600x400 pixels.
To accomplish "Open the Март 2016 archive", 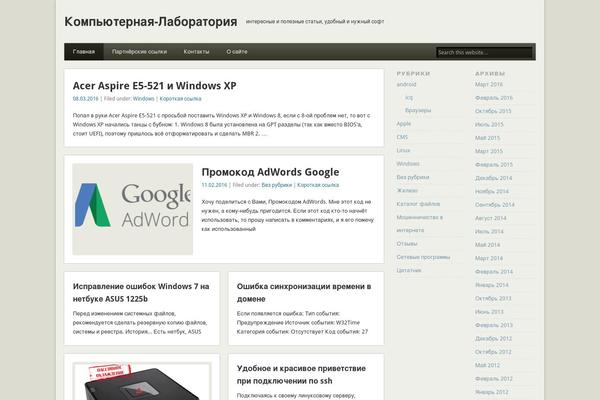I will [x=489, y=84].
